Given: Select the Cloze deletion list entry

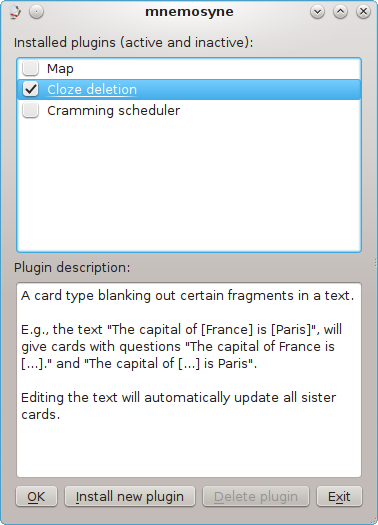Looking at the screenshot, I should (189, 89).
